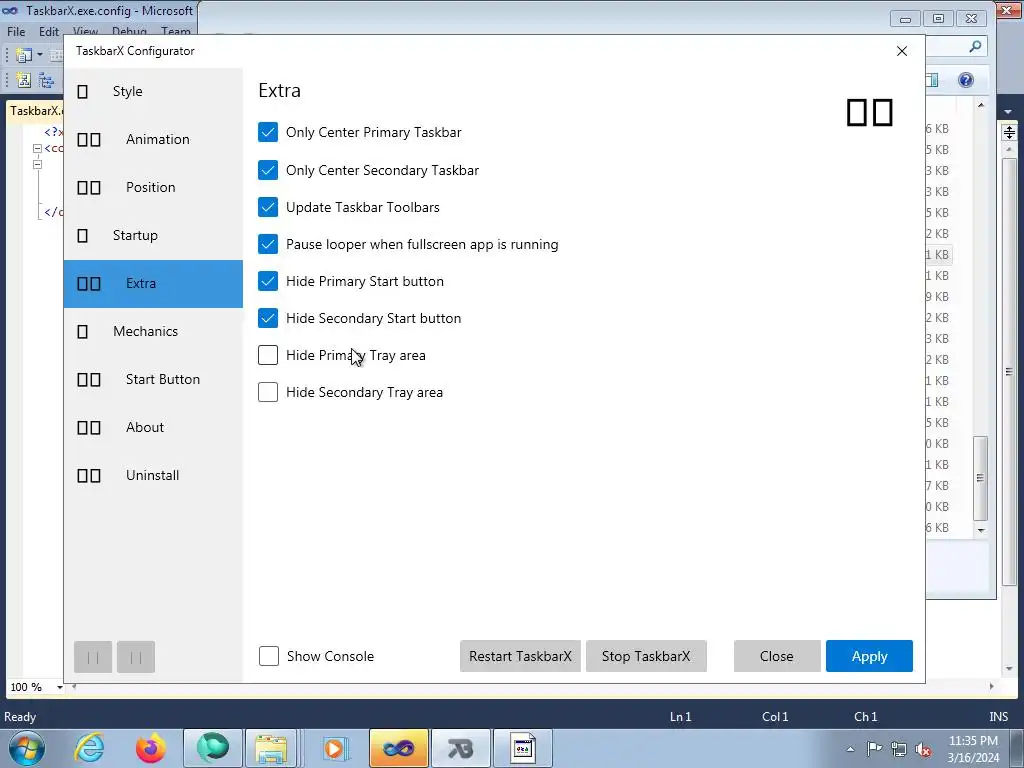Open the clock showing 11:35 PM
1024x768 pixels.
[x=973, y=748]
